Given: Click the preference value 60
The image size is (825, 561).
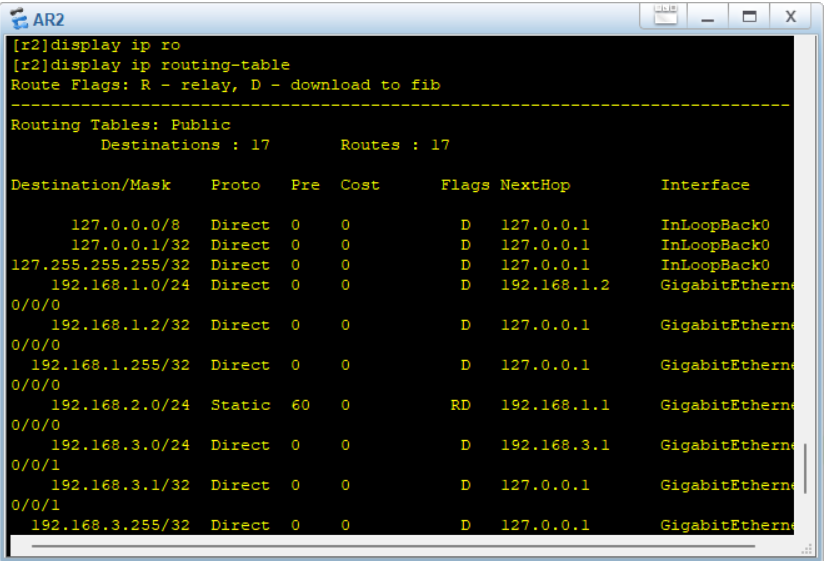Looking at the screenshot, I should coord(300,405).
